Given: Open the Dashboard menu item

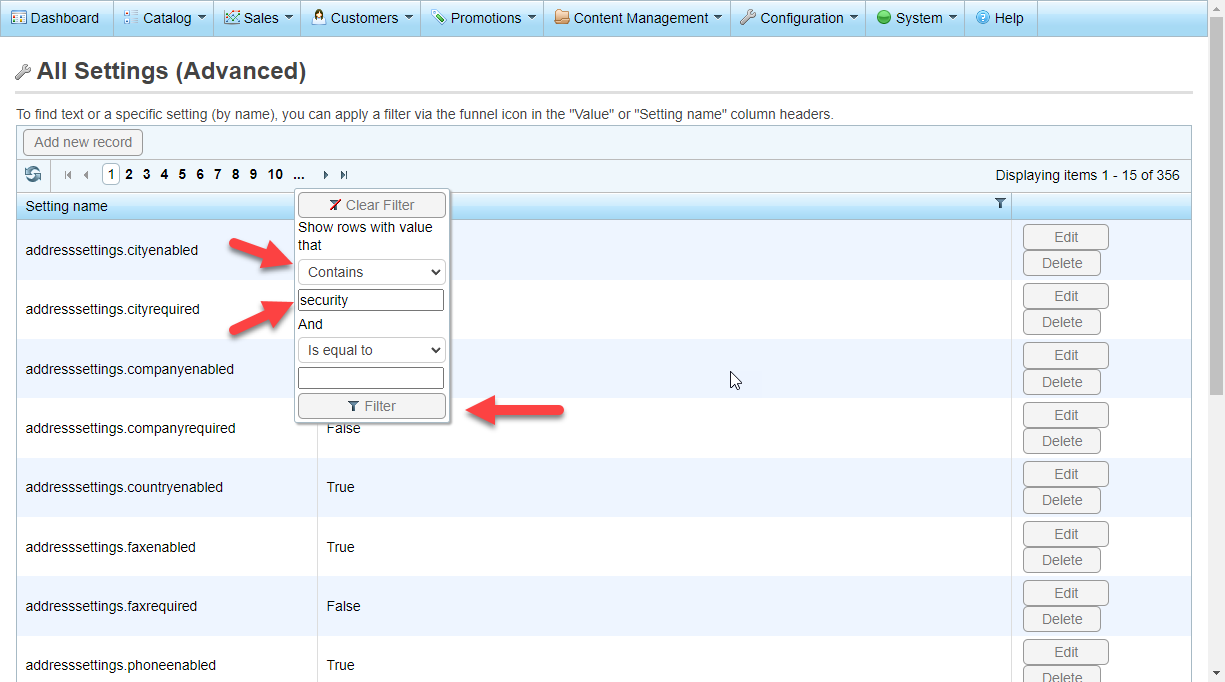Looking at the screenshot, I should pyautogui.click(x=56, y=18).
